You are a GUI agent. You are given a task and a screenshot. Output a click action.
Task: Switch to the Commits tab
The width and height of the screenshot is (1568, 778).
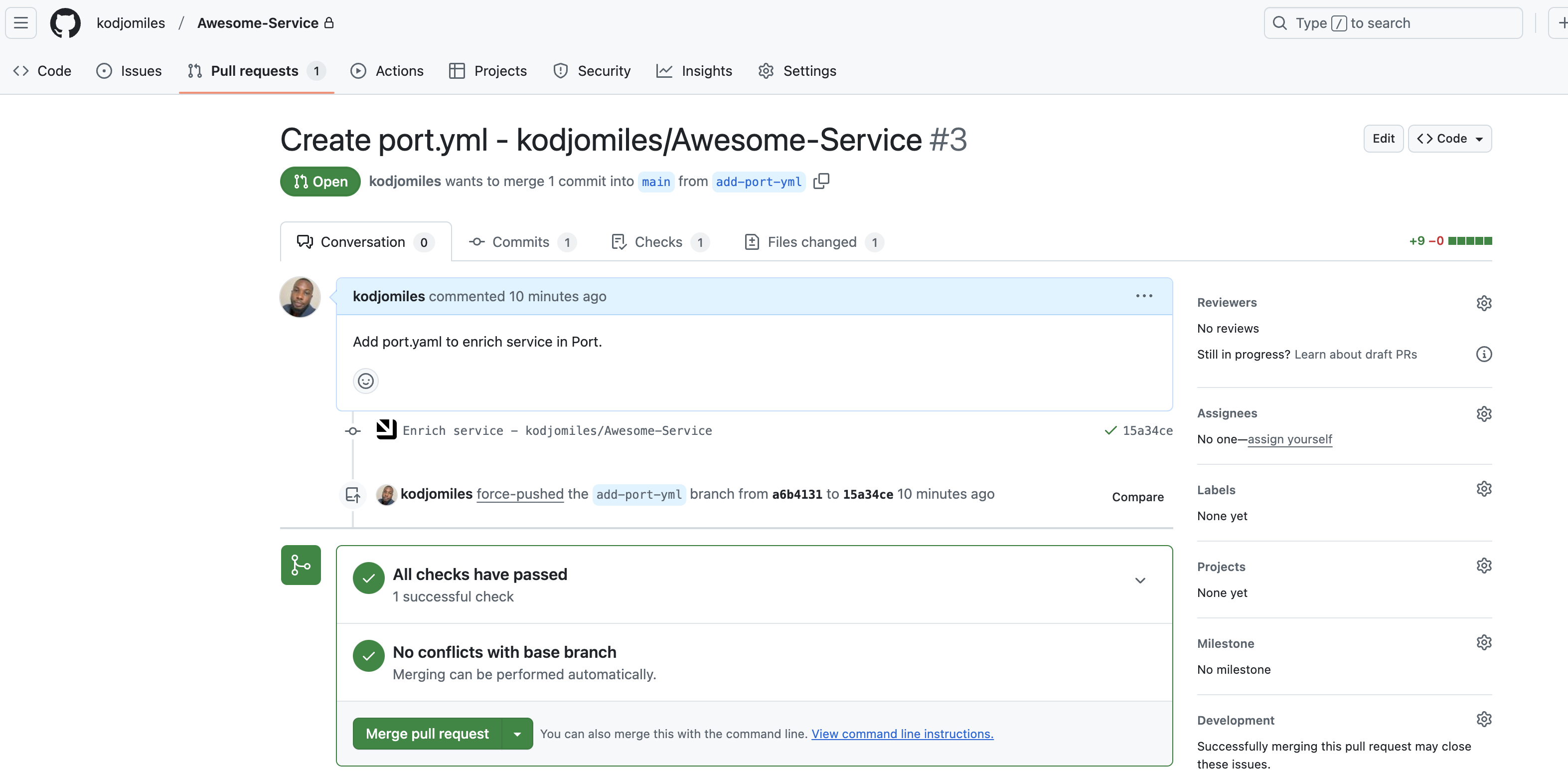point(521,242)
